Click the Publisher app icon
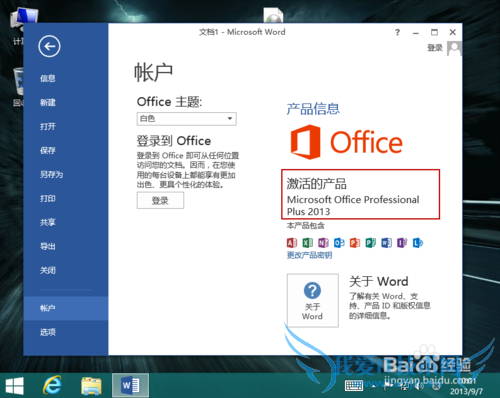 point(370,243)
